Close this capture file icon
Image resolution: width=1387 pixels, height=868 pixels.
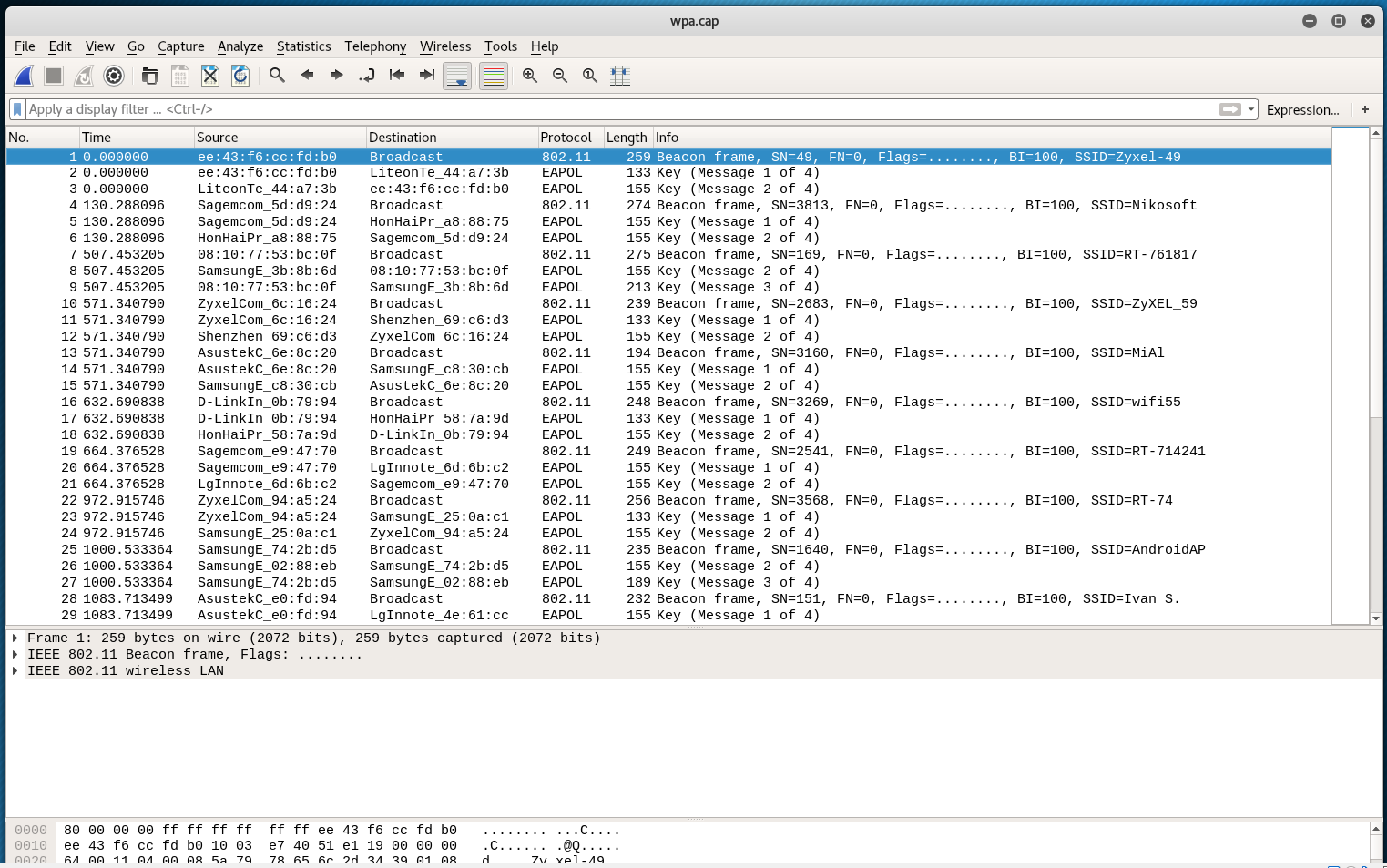pos(210,76)
